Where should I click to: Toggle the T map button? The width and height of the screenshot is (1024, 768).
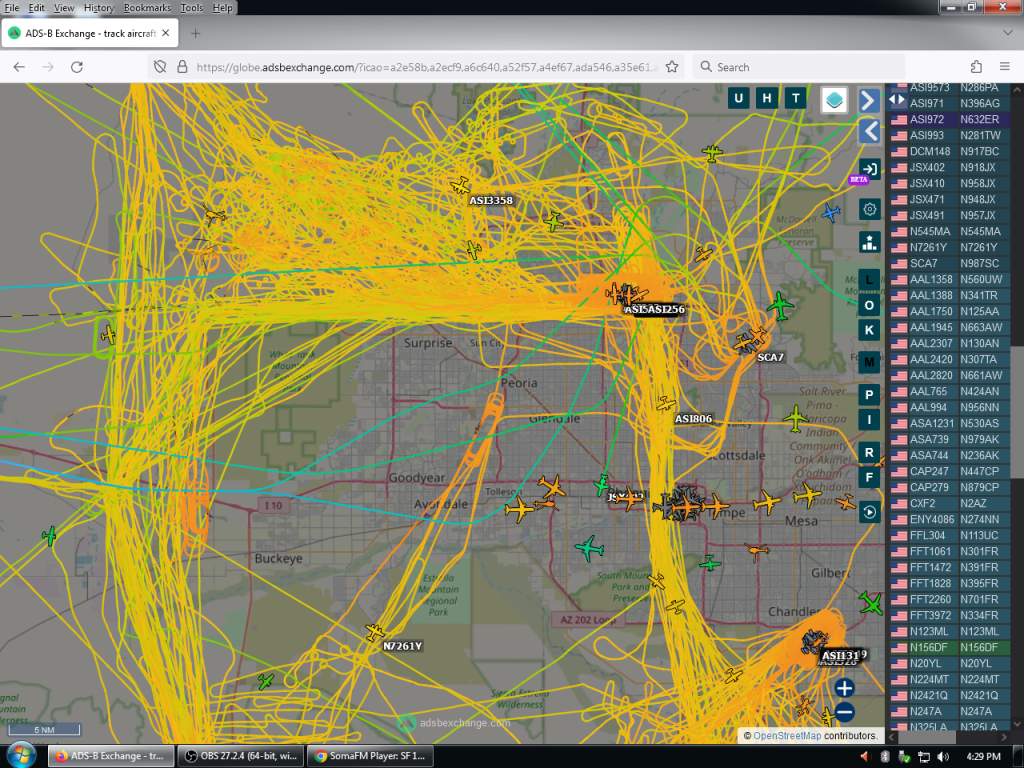[x=795, y=98]
